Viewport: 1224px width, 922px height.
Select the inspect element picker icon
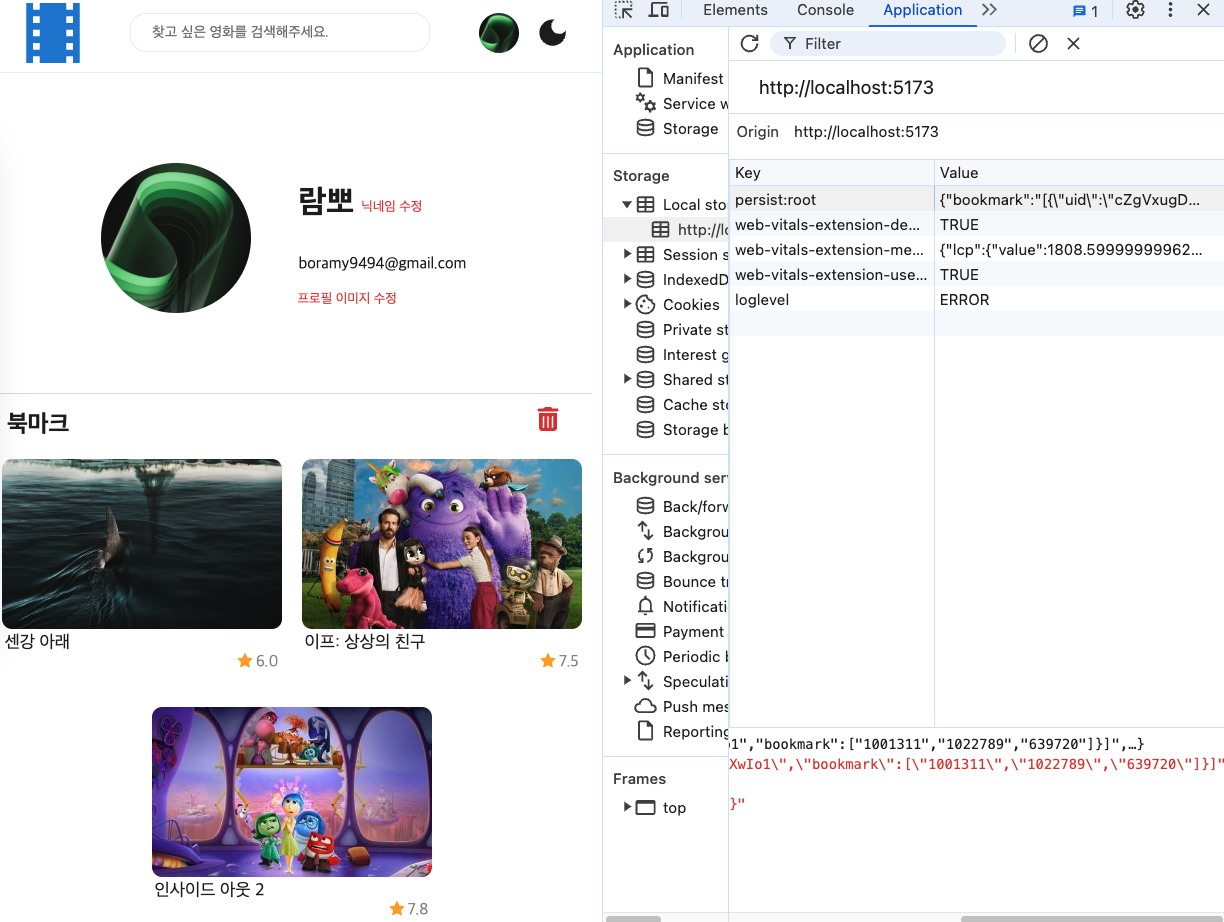point(624,10)
